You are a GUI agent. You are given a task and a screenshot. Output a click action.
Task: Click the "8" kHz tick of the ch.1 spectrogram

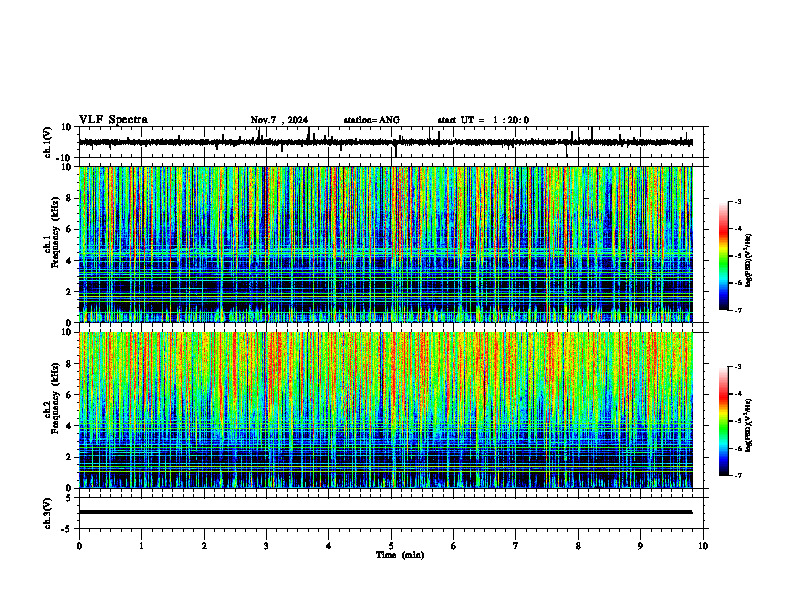coord(70,198)
